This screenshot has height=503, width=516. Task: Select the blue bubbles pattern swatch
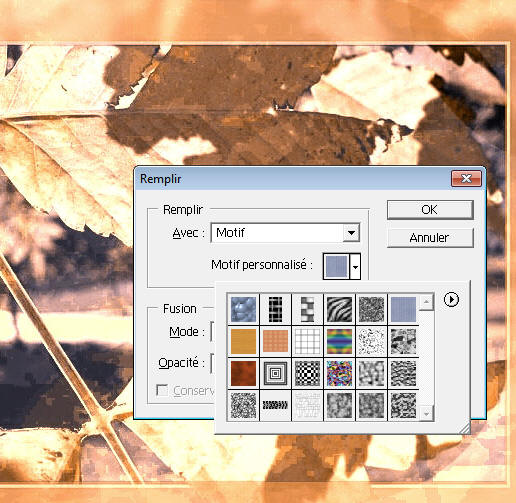pyautogui.click(x=243, y=309)
